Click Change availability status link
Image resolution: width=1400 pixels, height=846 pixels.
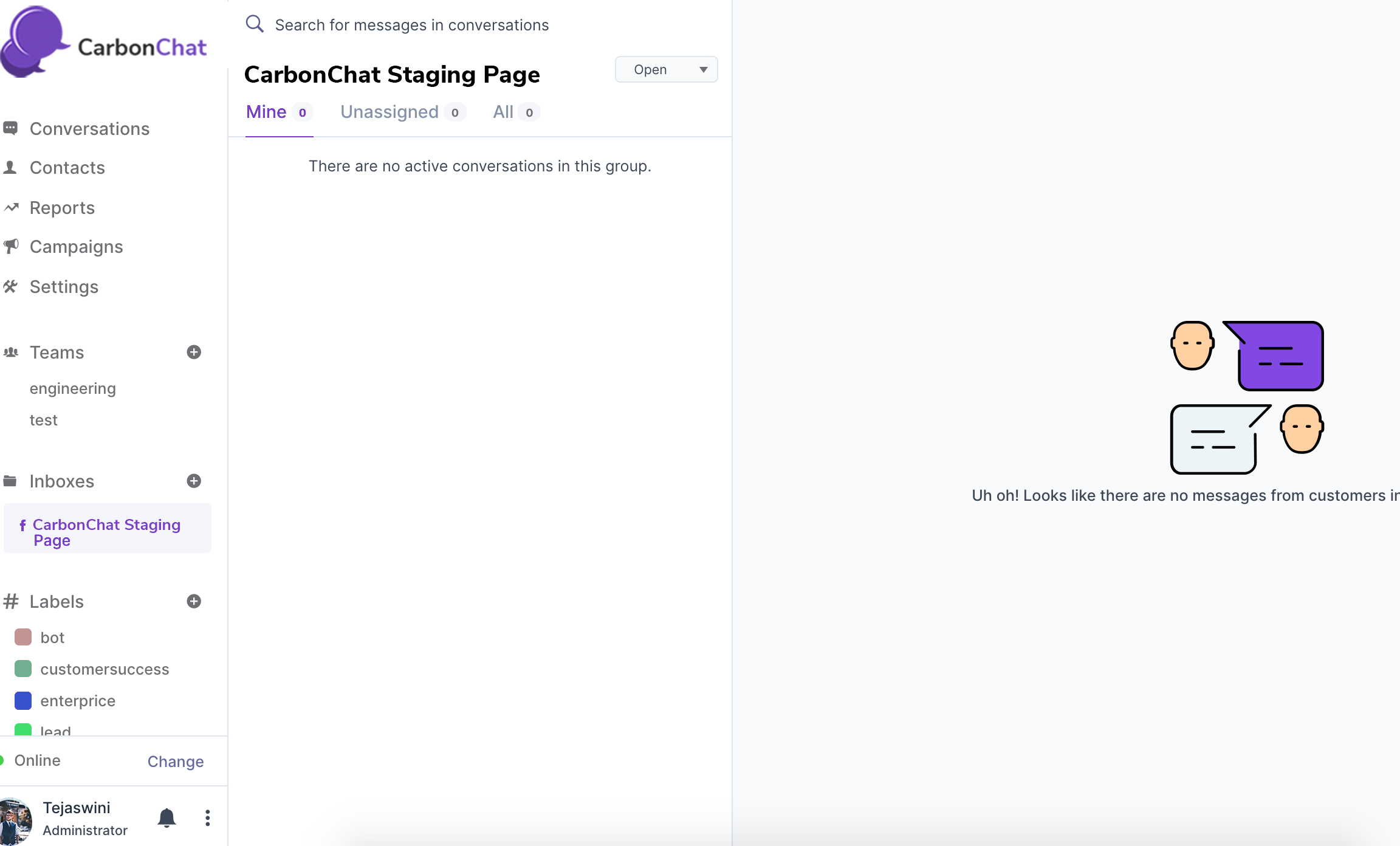[x=176, y=762]
